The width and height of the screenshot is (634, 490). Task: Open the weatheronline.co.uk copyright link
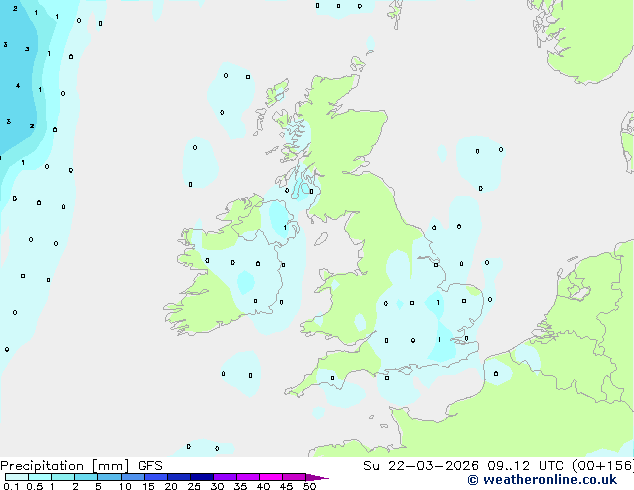pos(542,480)
